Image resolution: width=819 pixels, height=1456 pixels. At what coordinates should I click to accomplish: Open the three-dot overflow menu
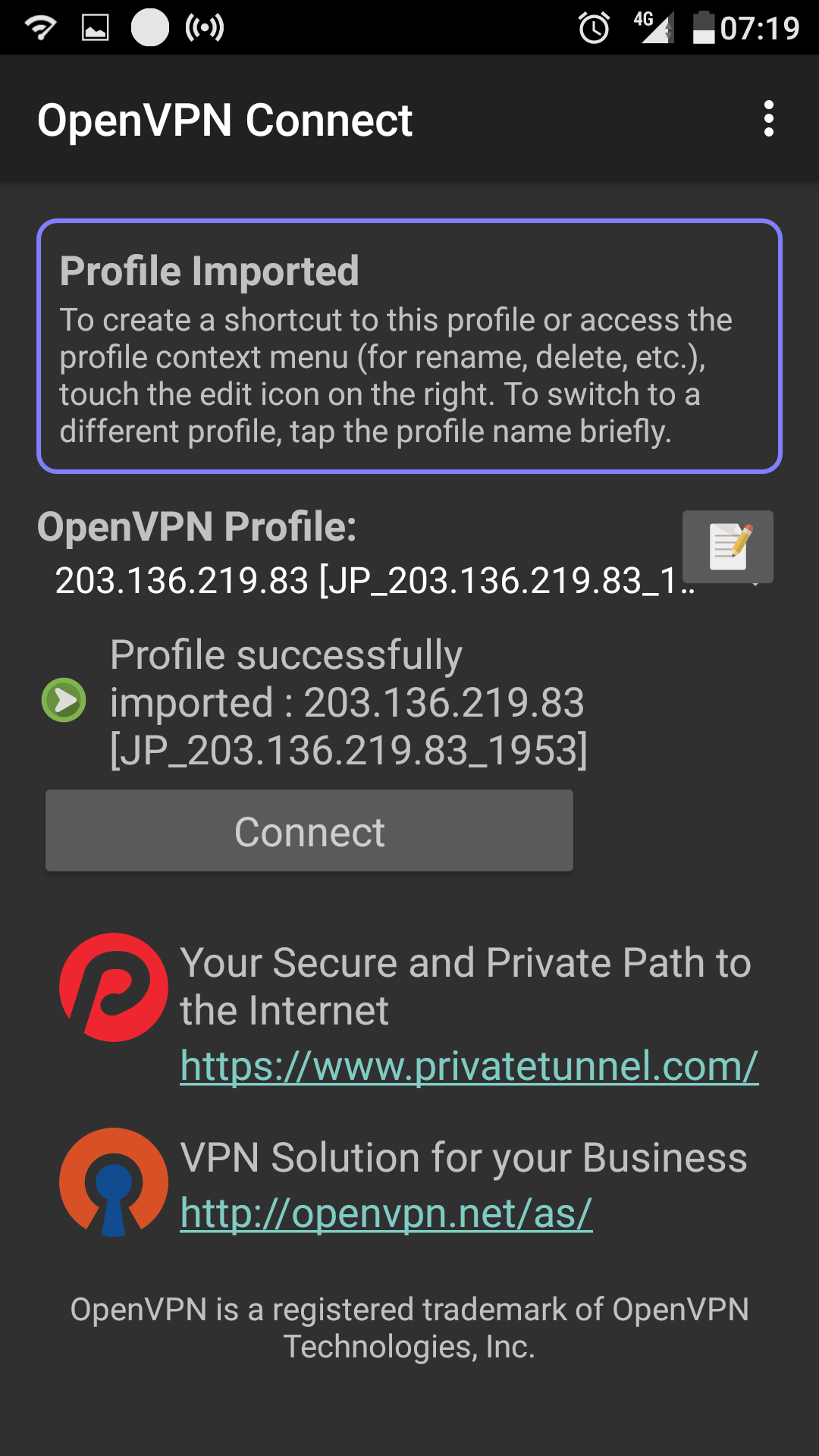point(769,119)
